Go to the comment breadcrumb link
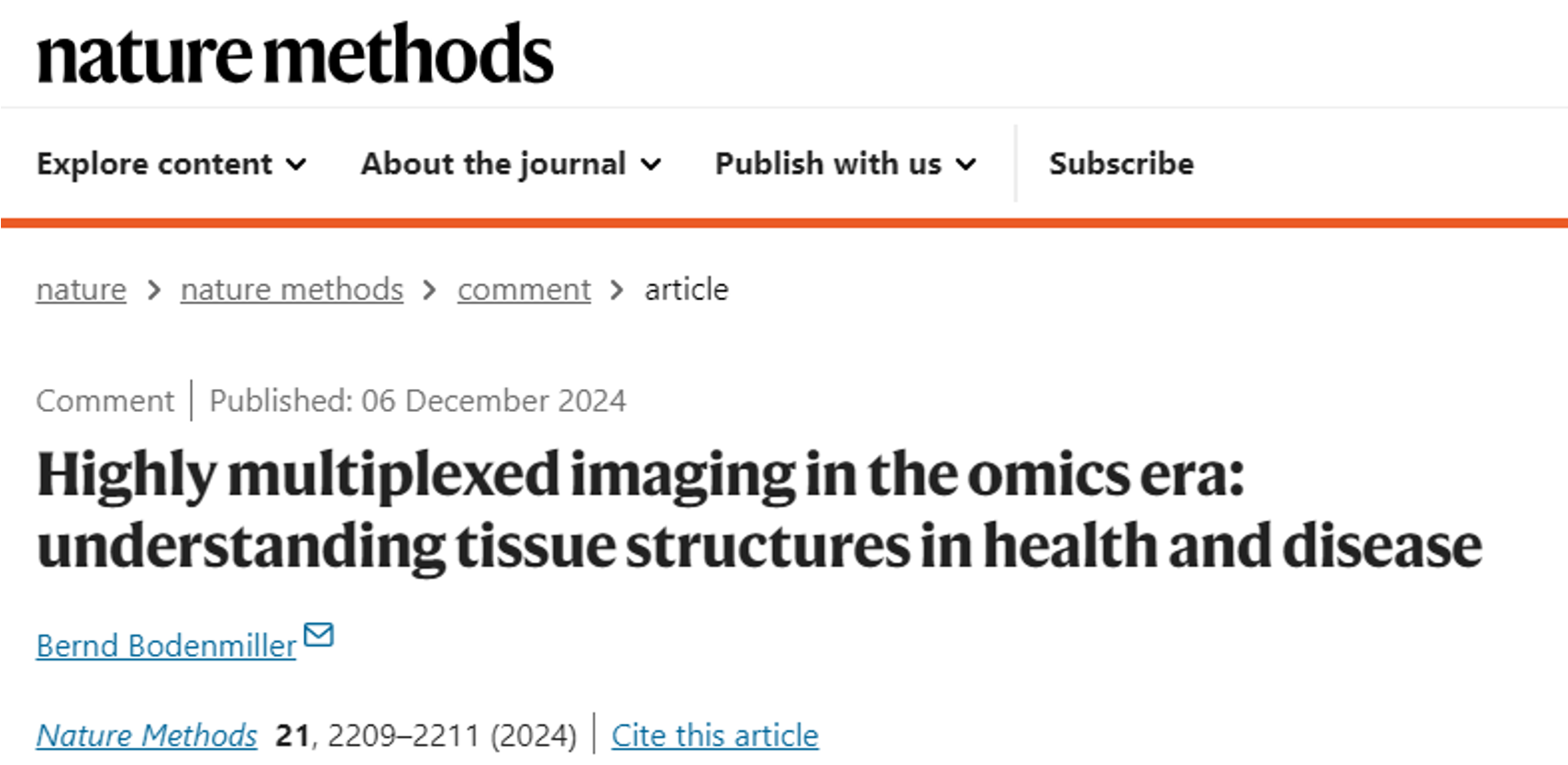 coord(524,290)
